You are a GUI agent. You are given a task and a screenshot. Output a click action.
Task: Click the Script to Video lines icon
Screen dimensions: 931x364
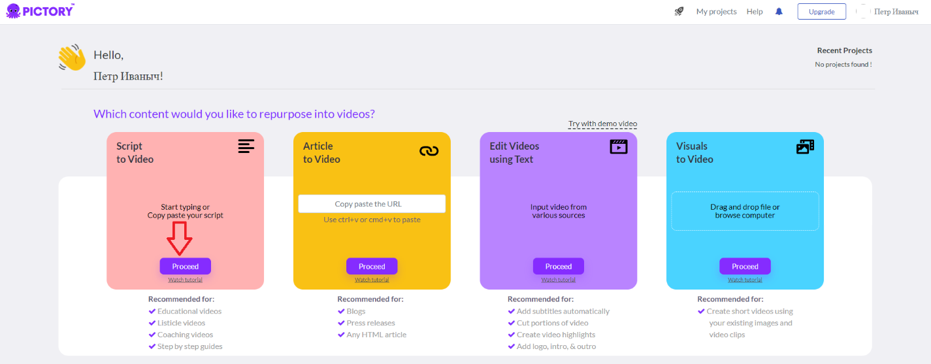(x=246, y=146)
